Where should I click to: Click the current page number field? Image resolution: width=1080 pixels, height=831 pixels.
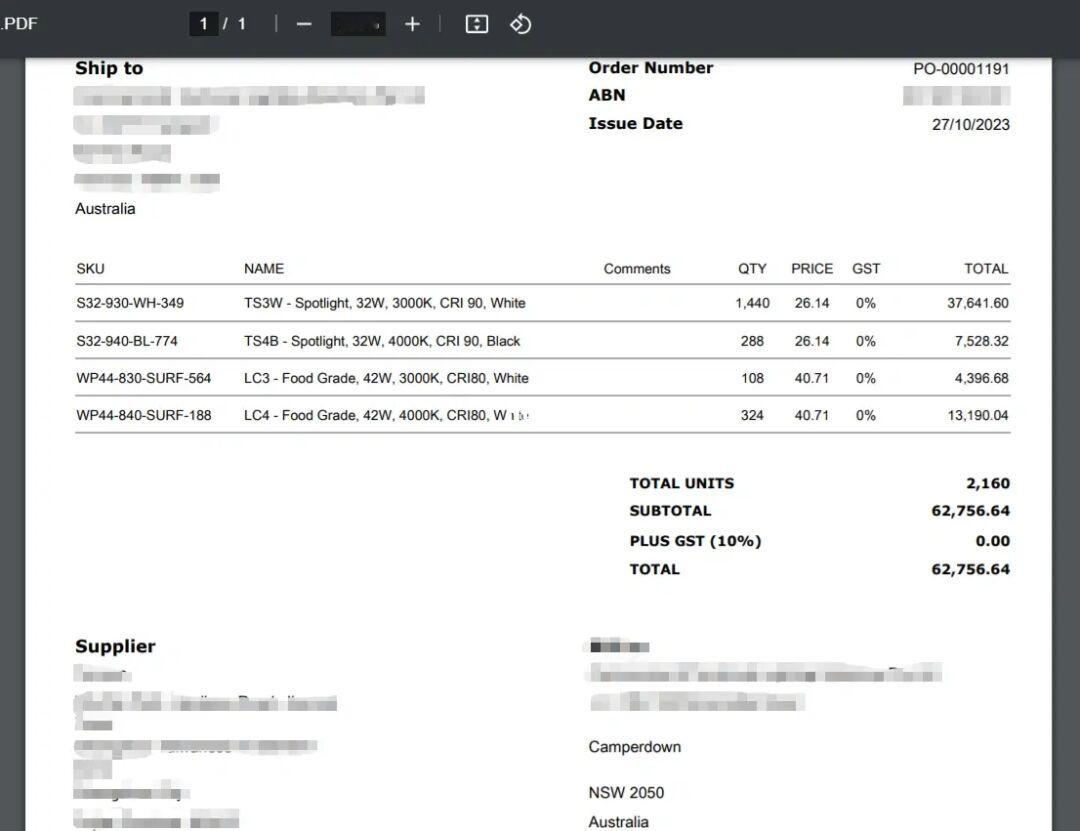204,24
